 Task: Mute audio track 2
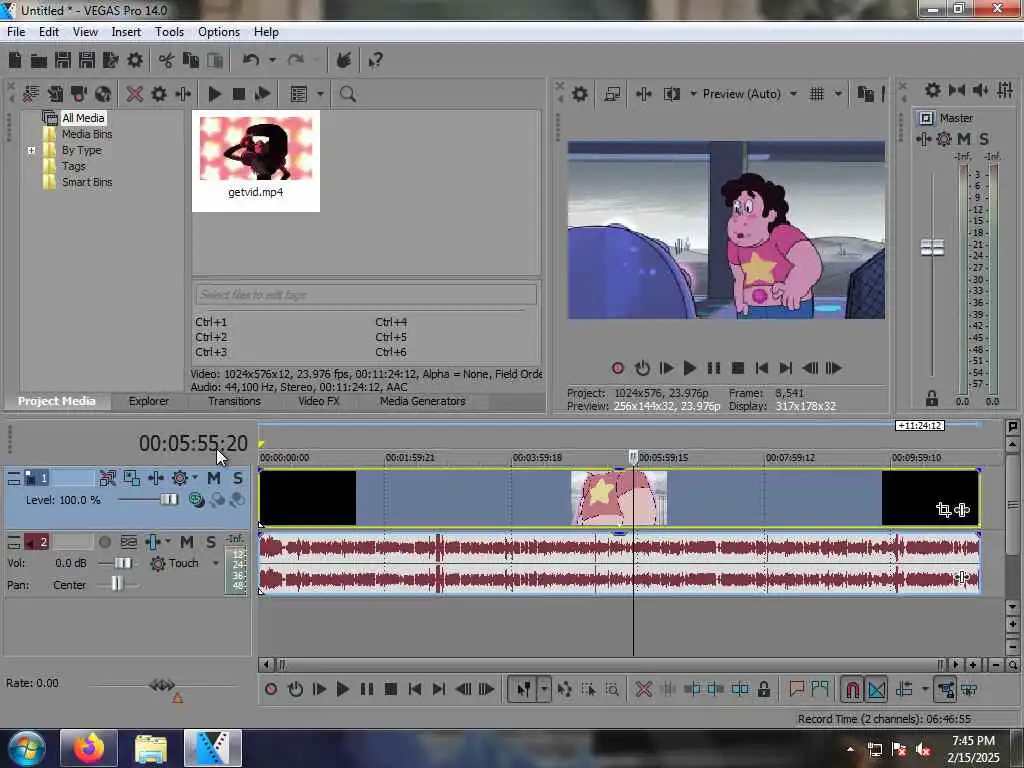click(x=187, y=542)
